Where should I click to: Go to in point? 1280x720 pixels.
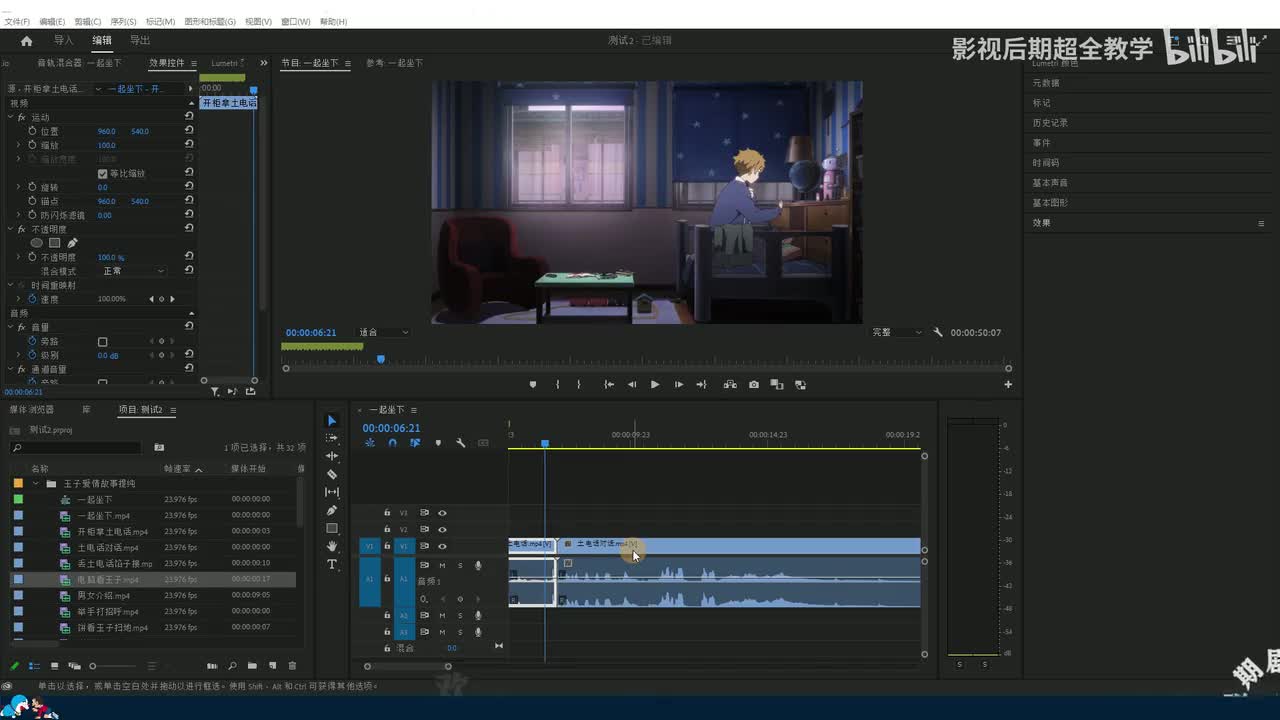click(608, 384)
